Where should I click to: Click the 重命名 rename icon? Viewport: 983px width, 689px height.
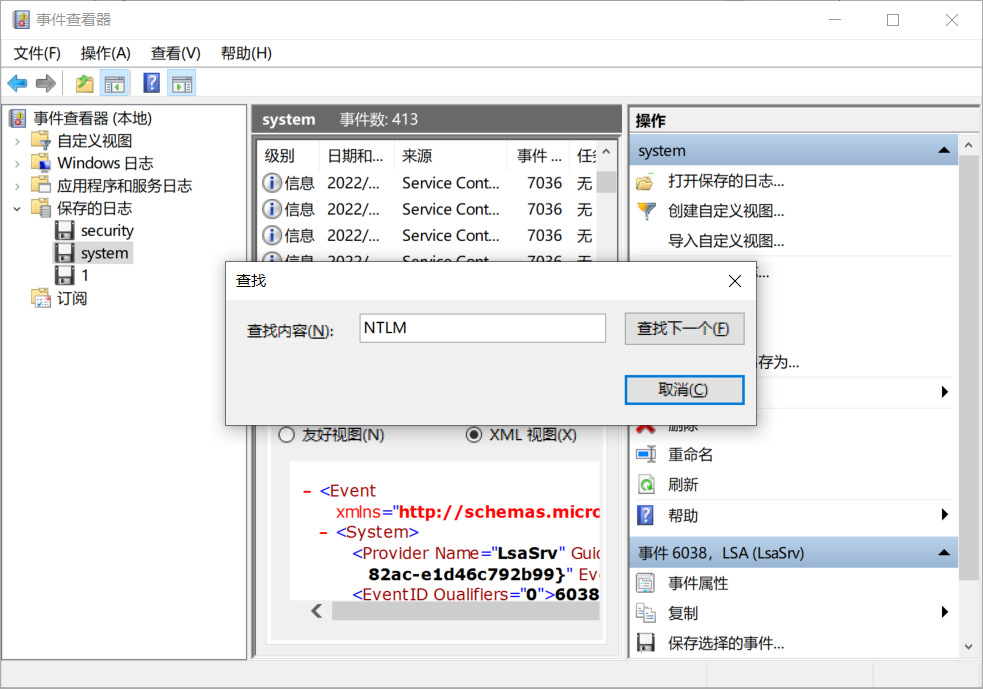pos(647,455)
